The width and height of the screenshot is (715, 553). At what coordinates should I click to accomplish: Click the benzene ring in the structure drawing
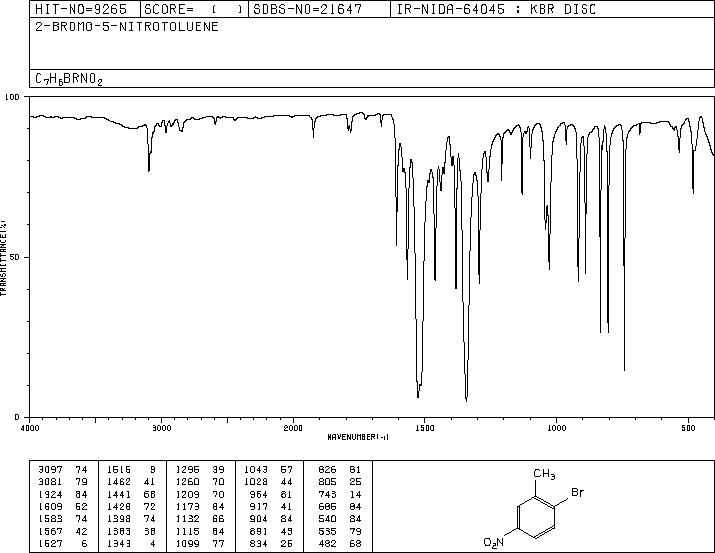[x=537, y=517]
